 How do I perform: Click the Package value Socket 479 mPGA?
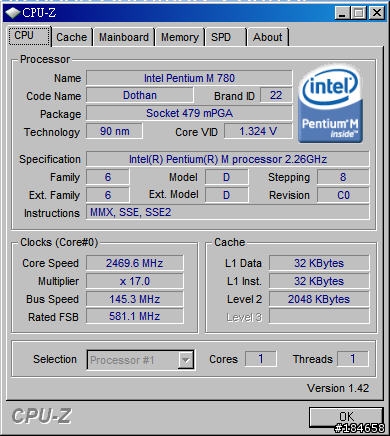[x=189, y=113]
